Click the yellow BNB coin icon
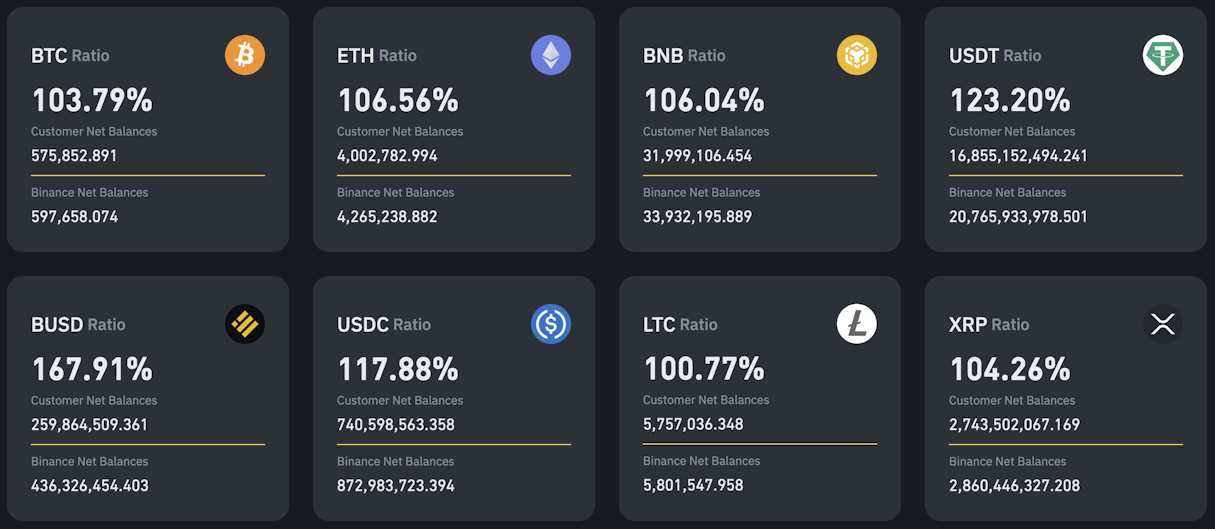Screen dimensions: 1215x529 coord(857,55)
